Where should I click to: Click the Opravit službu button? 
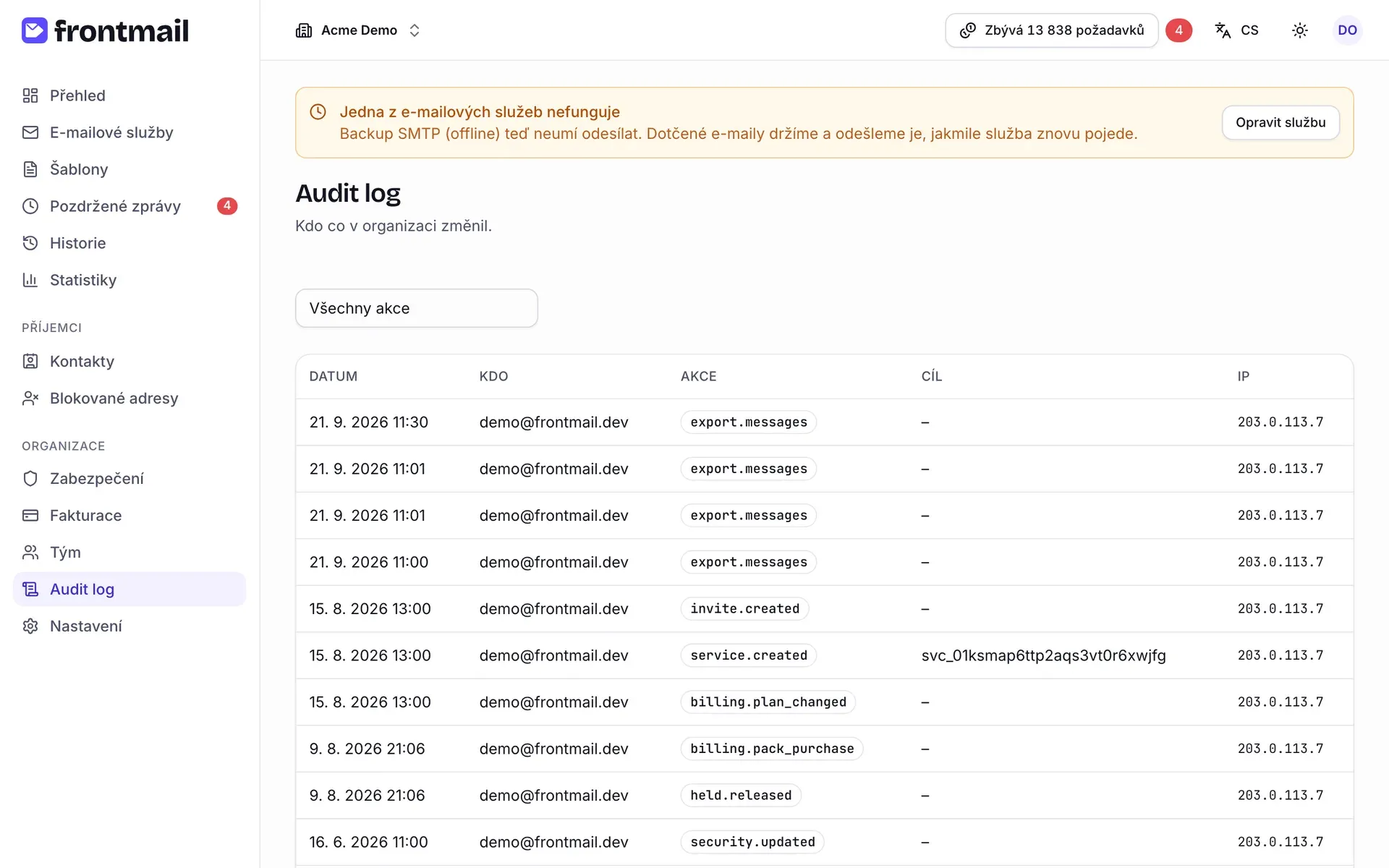[x=1280, y=122]
